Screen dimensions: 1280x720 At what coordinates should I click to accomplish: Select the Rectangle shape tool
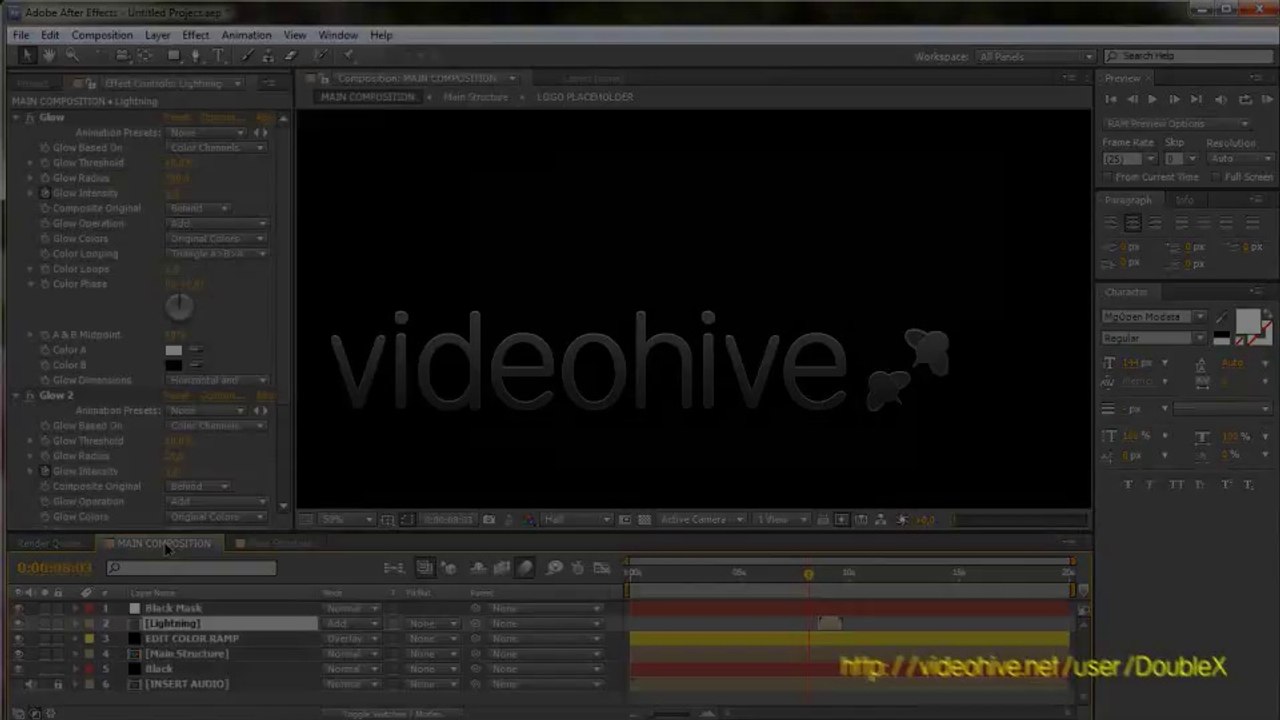coord(173,56)
